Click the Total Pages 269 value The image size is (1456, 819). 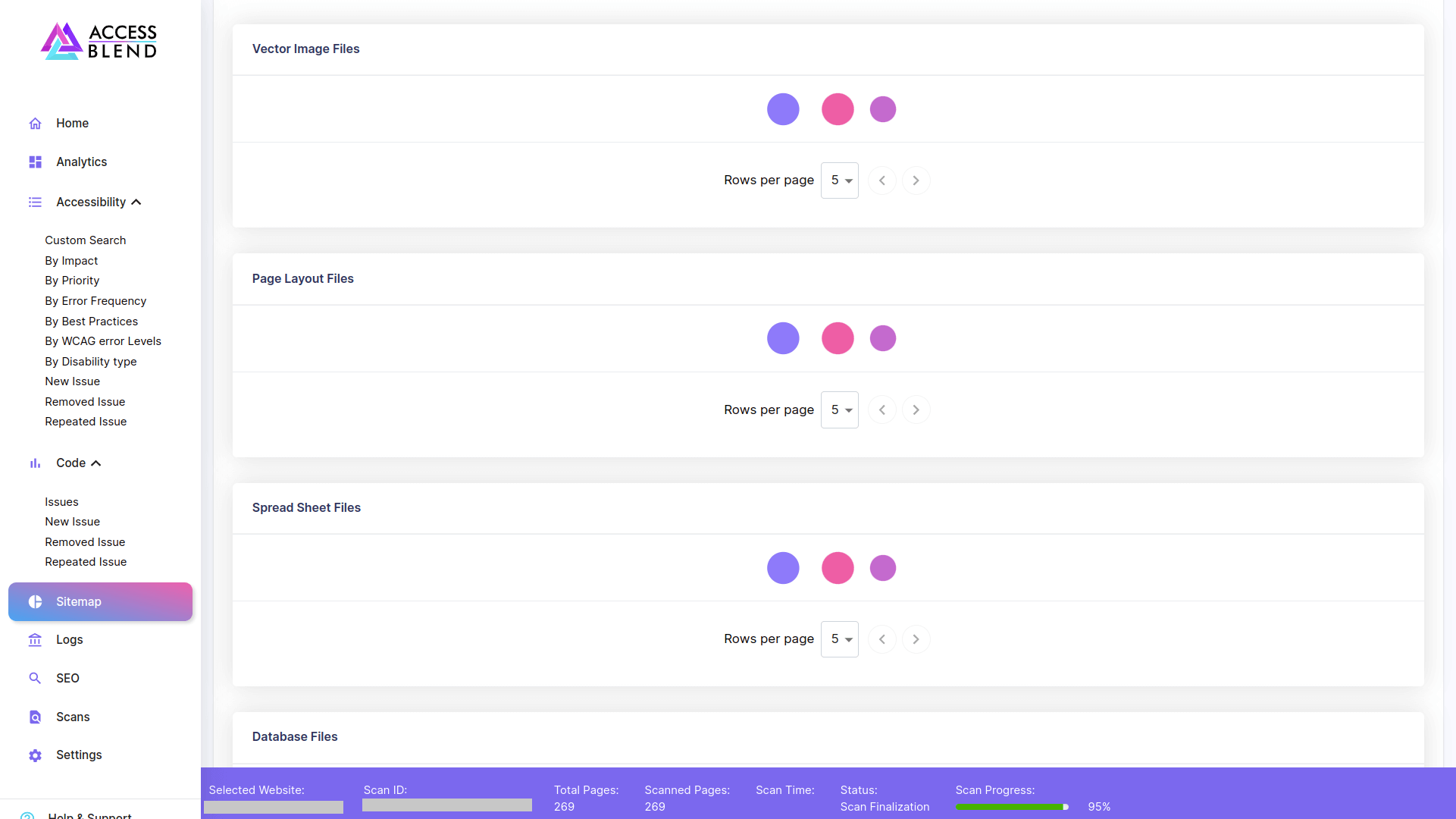(x=564, y=807)
